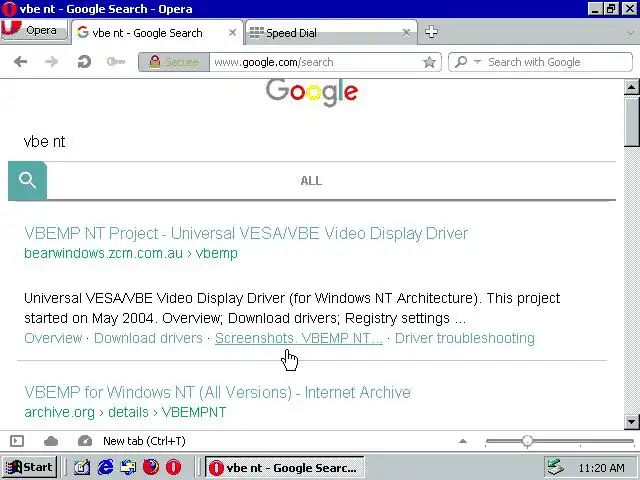Reload the current page
This screenshot has height=480, width=640.
coord(84,62)
